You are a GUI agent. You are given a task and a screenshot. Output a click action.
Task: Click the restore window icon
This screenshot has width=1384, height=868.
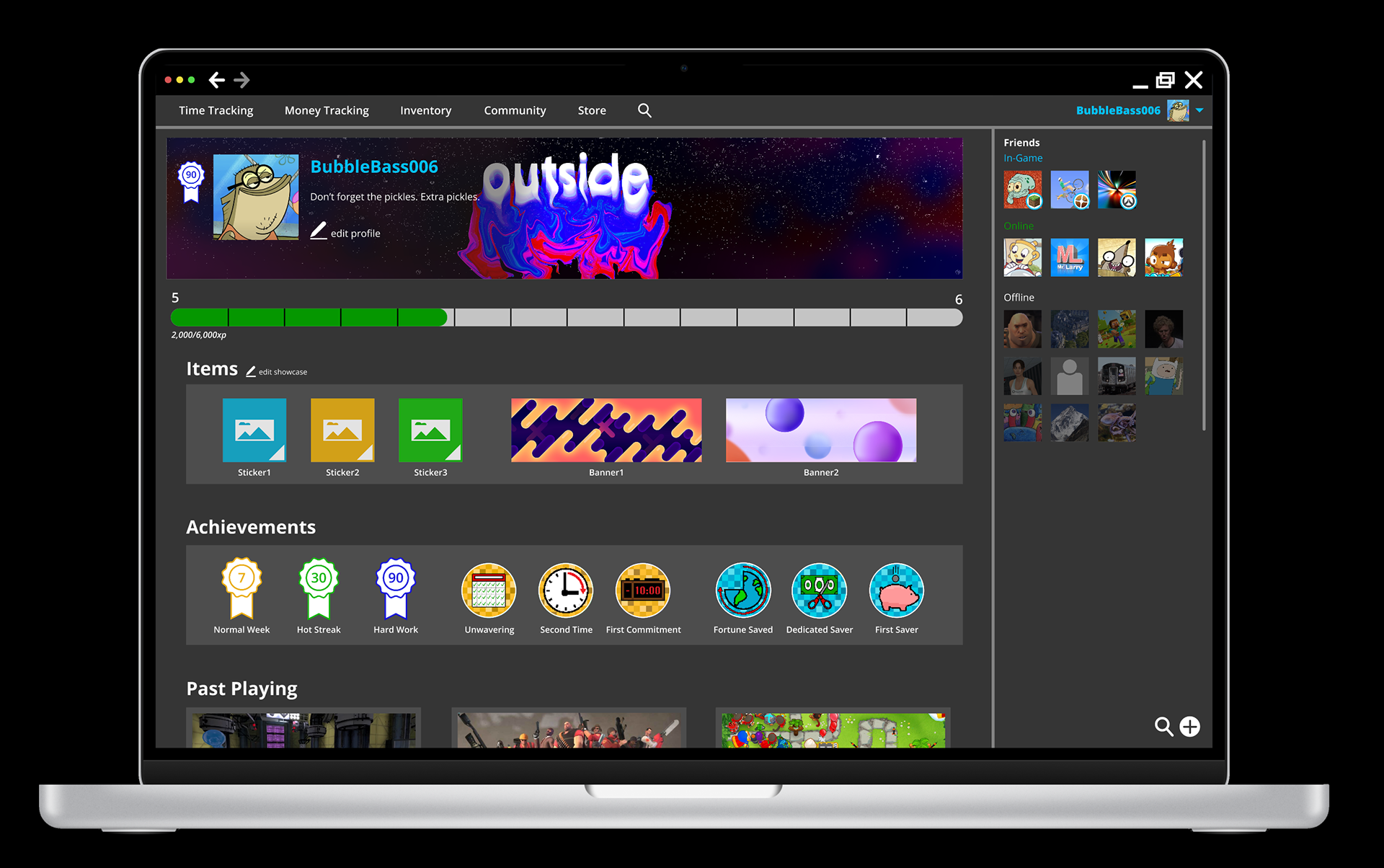1165,80
